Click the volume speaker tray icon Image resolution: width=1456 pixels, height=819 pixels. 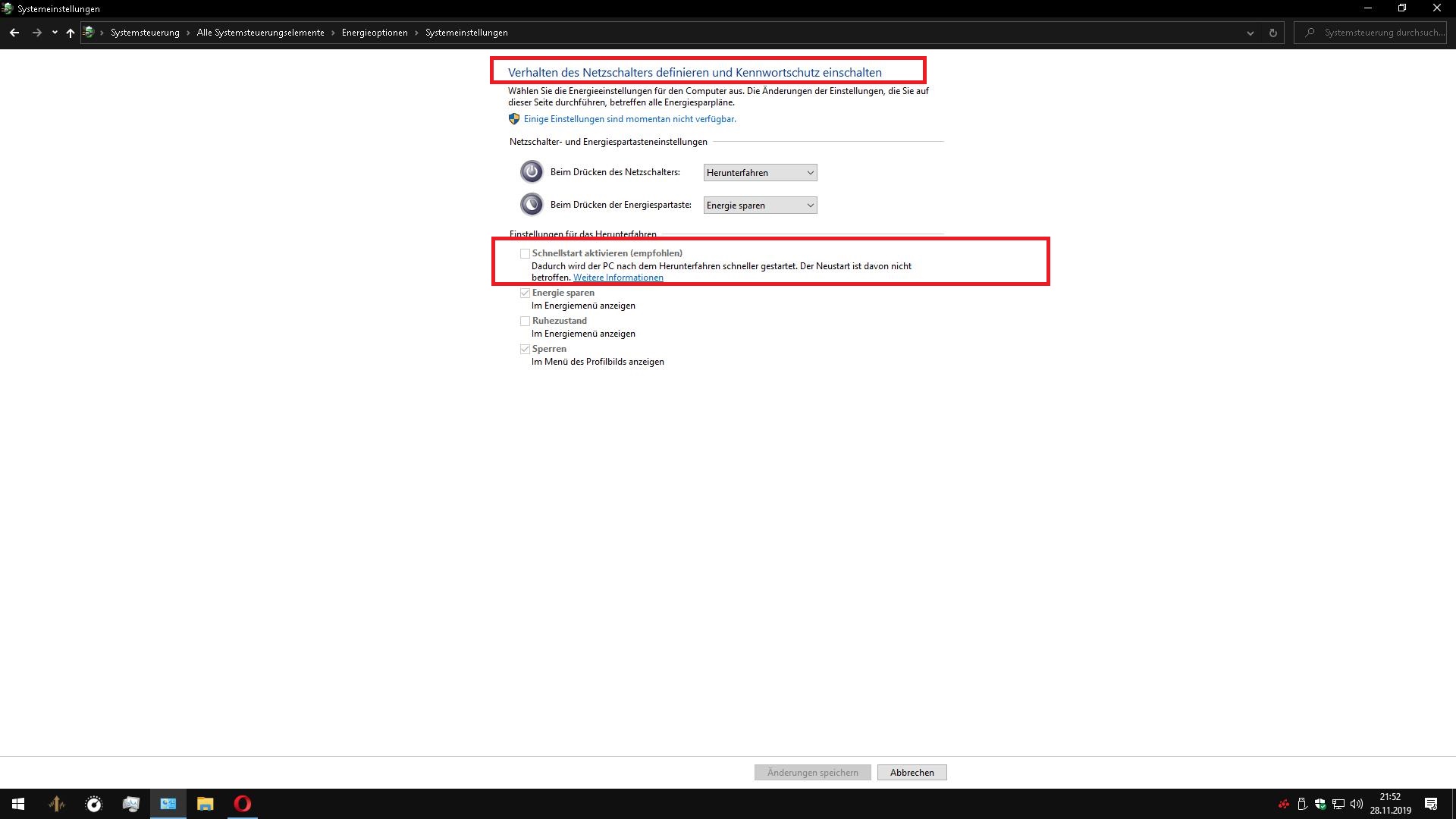pos(1357,804)
